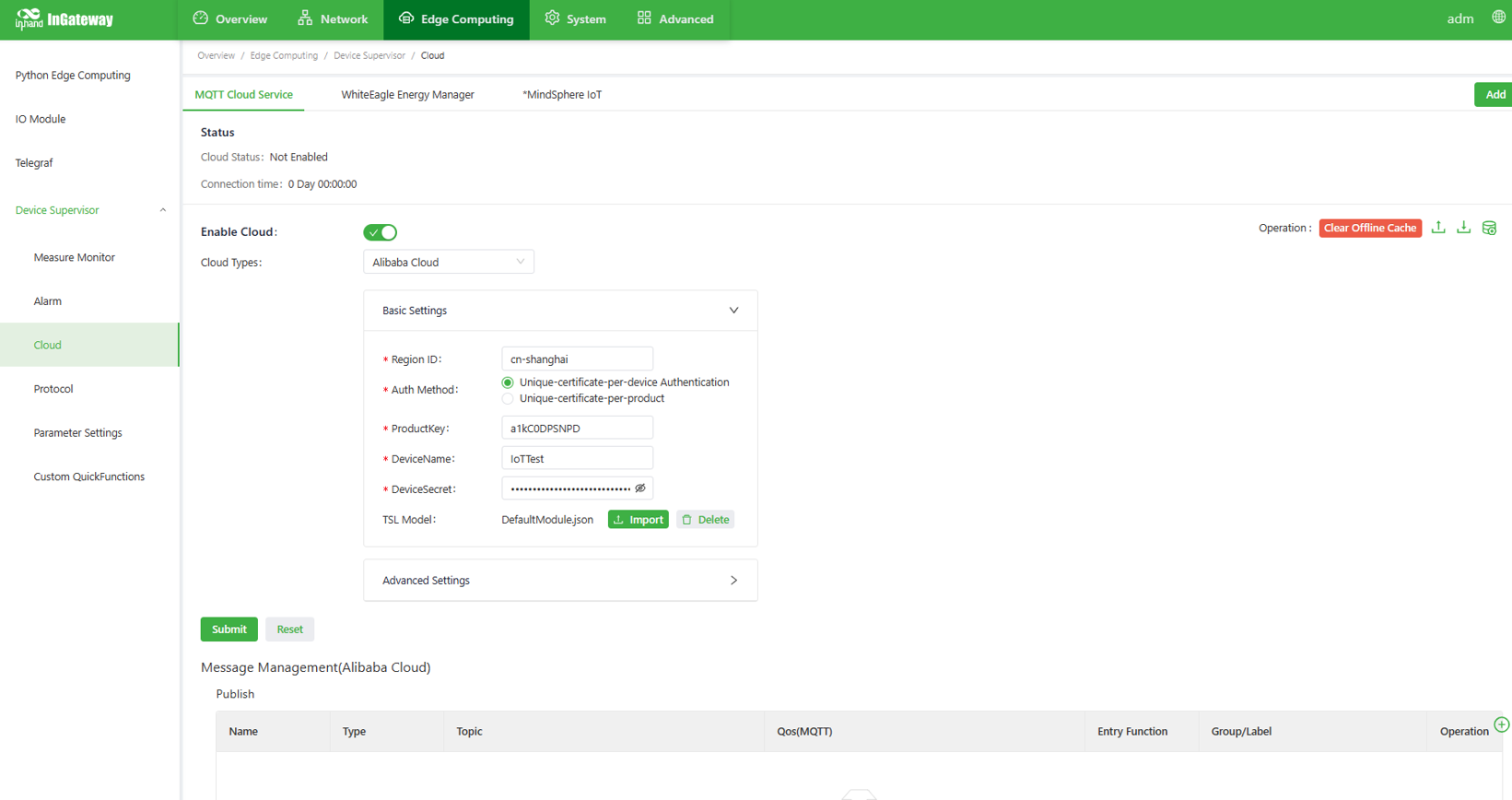Click the InGateway logo
The image size is (1512, 800).
(x=64, y=19)
